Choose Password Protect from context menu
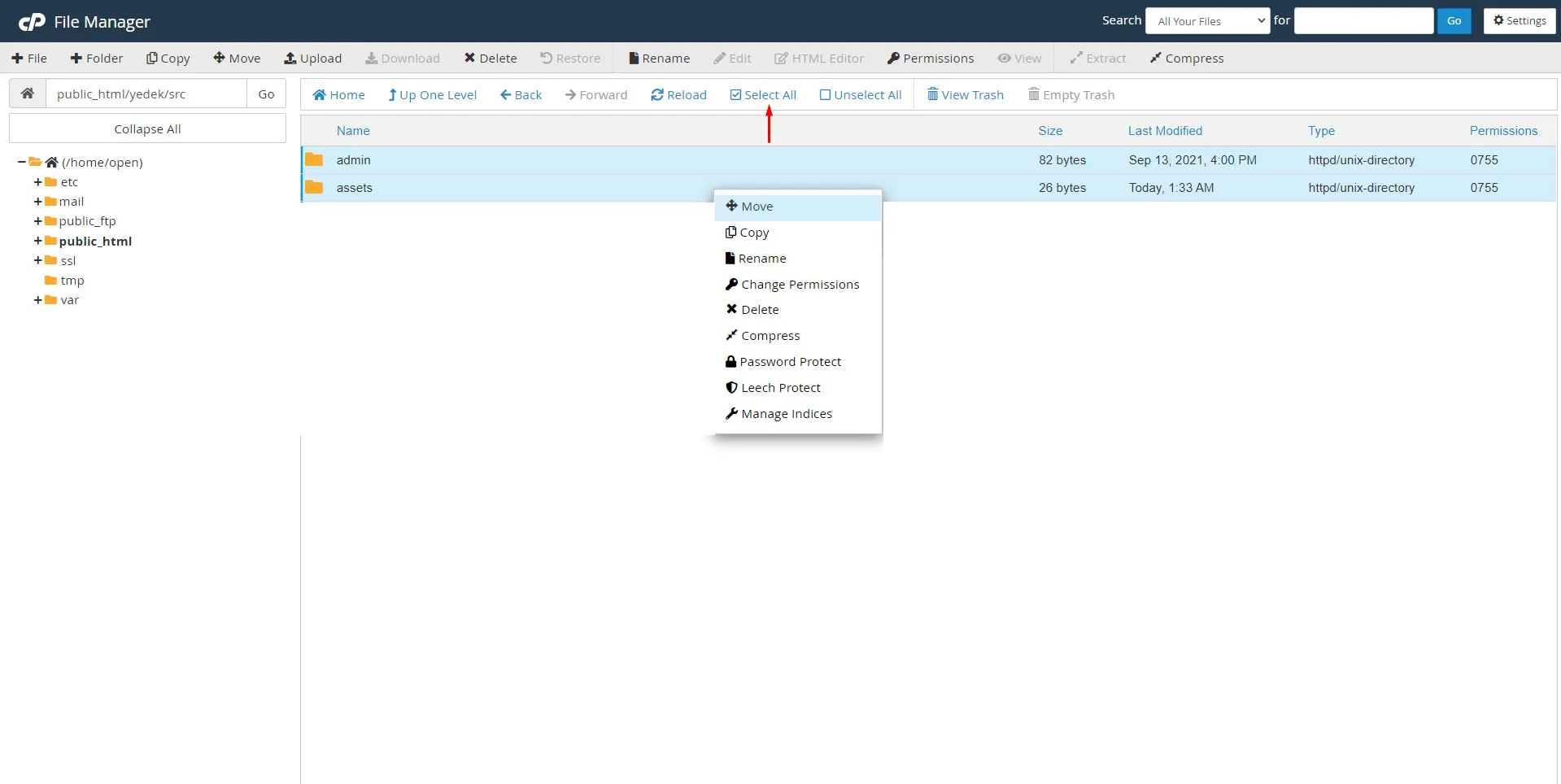The height and width of the screenshot is (784, 1561). click(790, 362)
